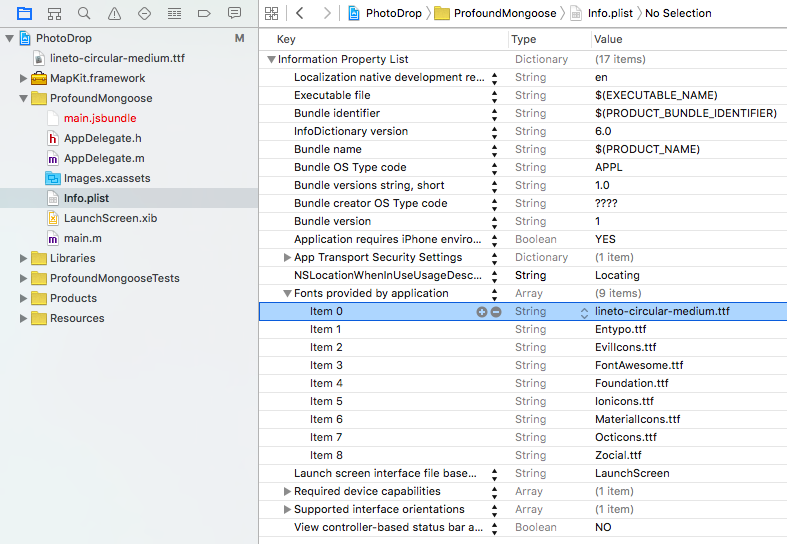The image size is (787, 544).
Task: Select Info.plist in navigator
Action: [86, 198]
